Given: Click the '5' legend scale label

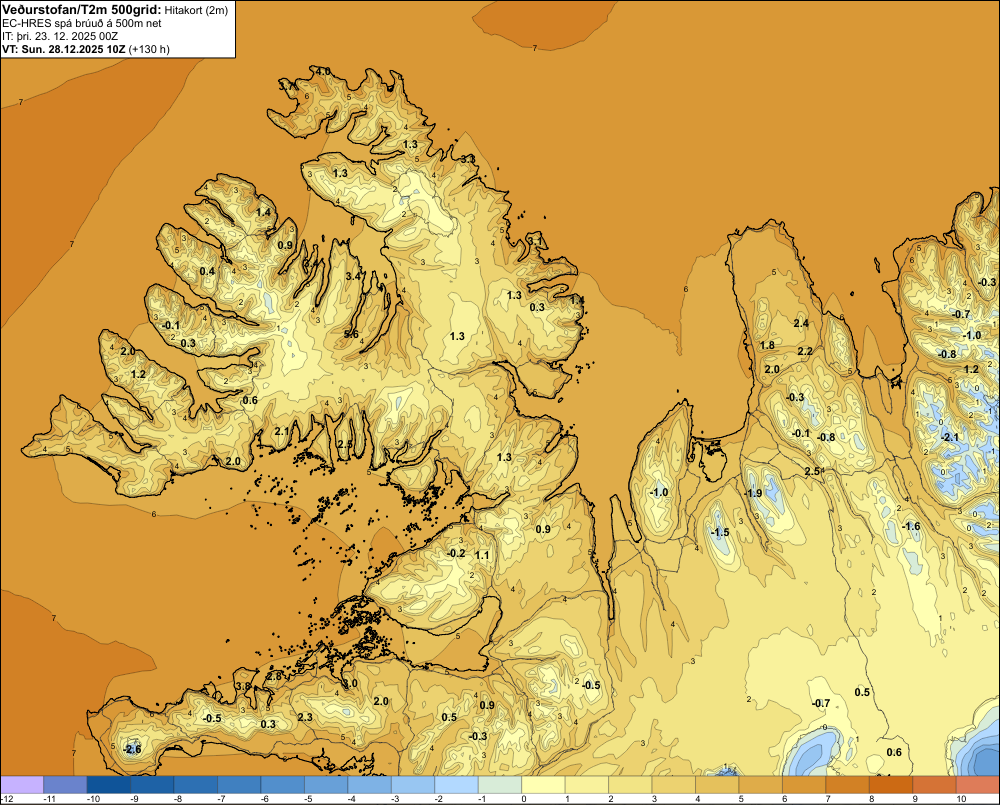Looking at the screenshot, I should tap(742, 799).
